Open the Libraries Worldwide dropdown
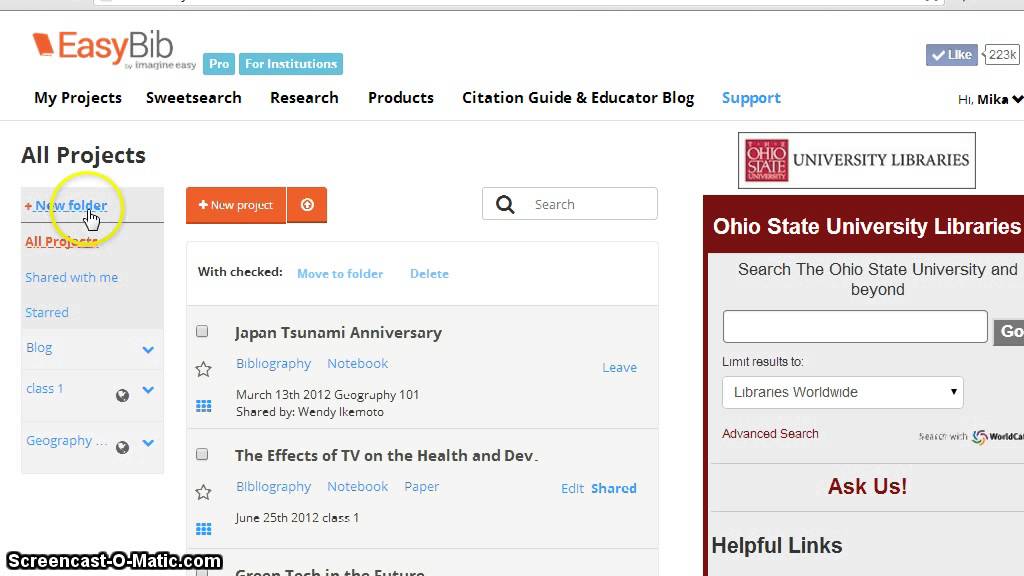 [842, 392]
